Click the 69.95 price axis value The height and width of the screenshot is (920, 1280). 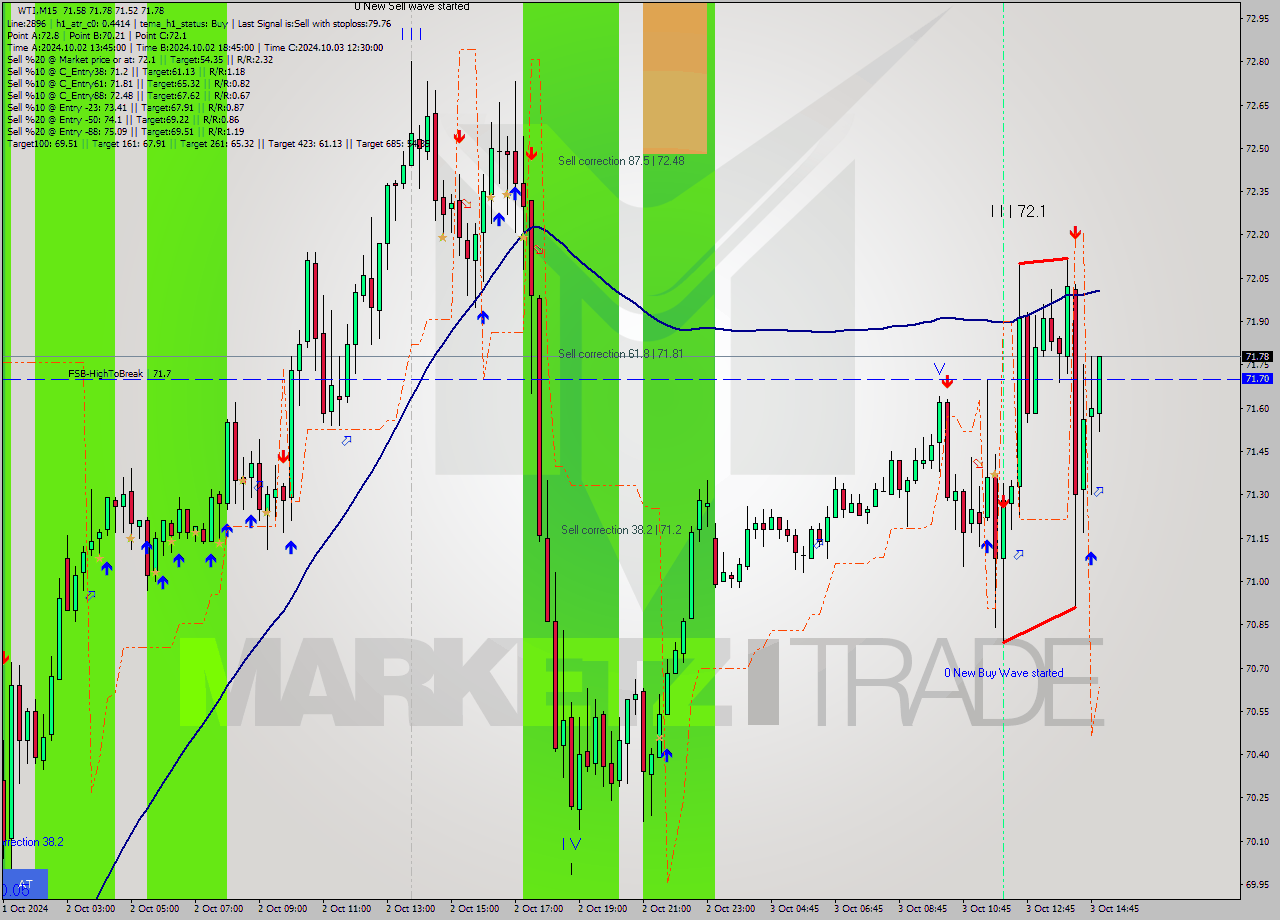pyautogui.click(x=1257, y=884)
